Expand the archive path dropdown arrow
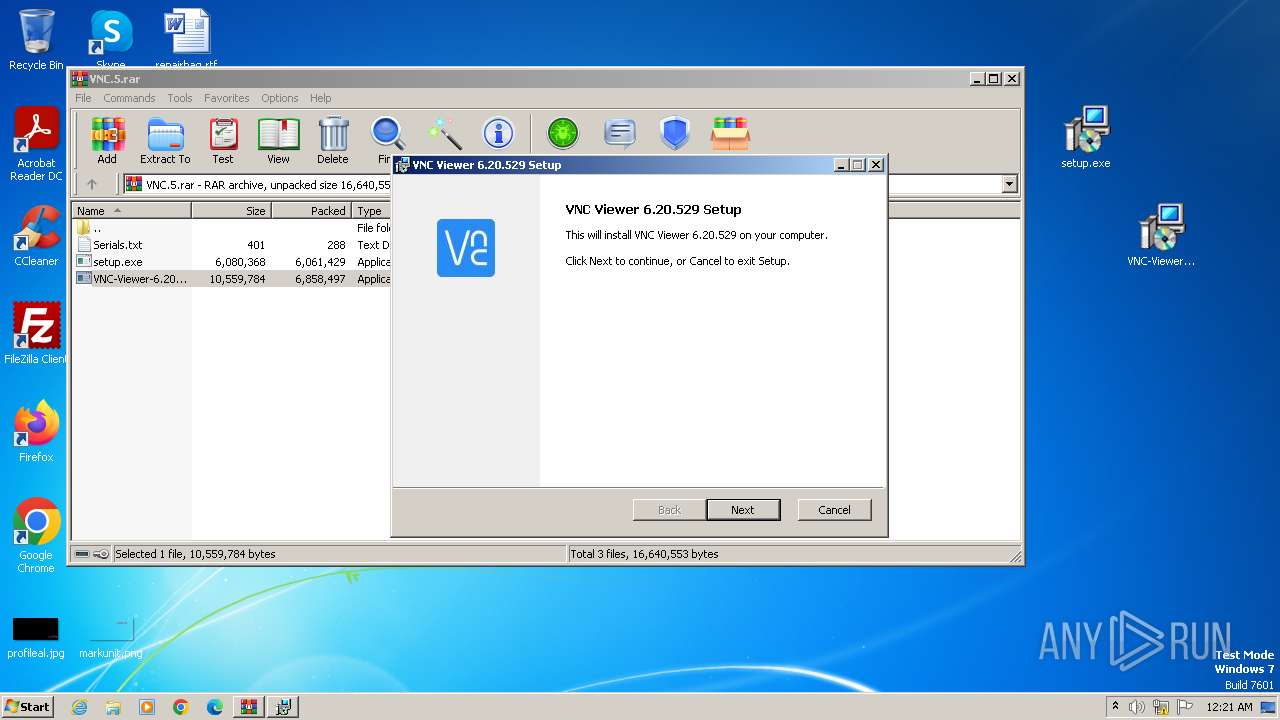This screenshot has width=1280, height=720. [x=1009, y=184]
